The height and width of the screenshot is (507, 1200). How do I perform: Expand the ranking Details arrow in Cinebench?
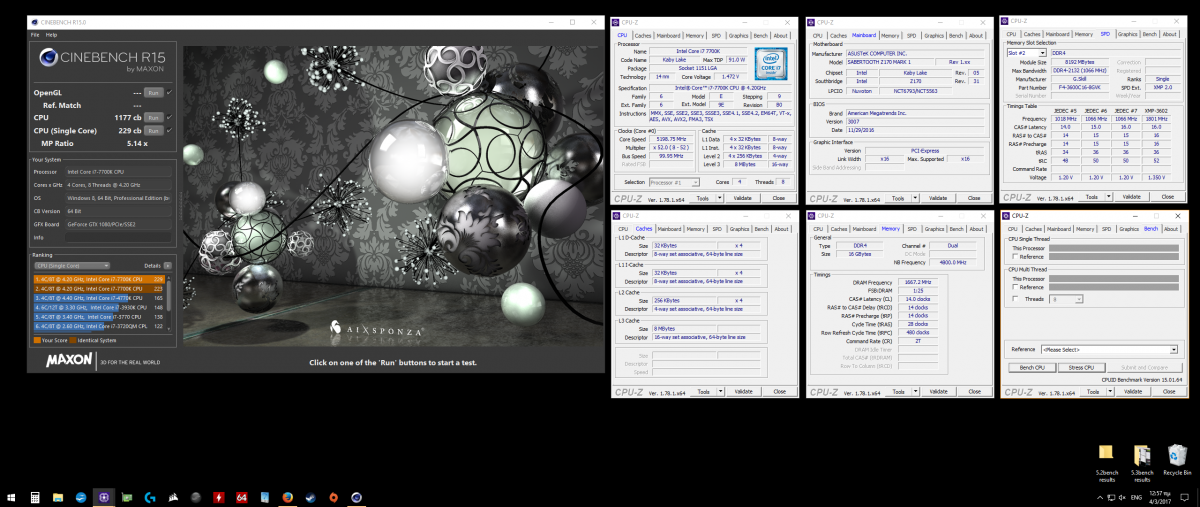(x=167, y=266)
